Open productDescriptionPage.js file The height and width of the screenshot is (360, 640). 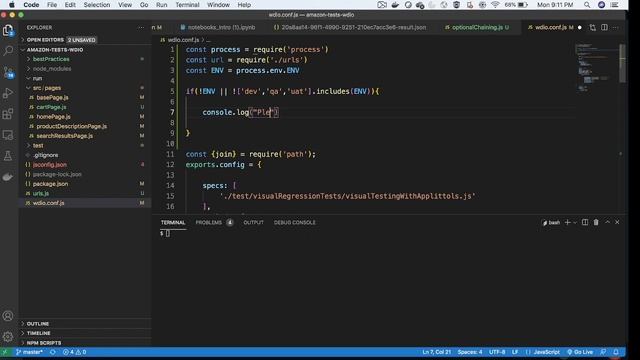pos(71,126)
